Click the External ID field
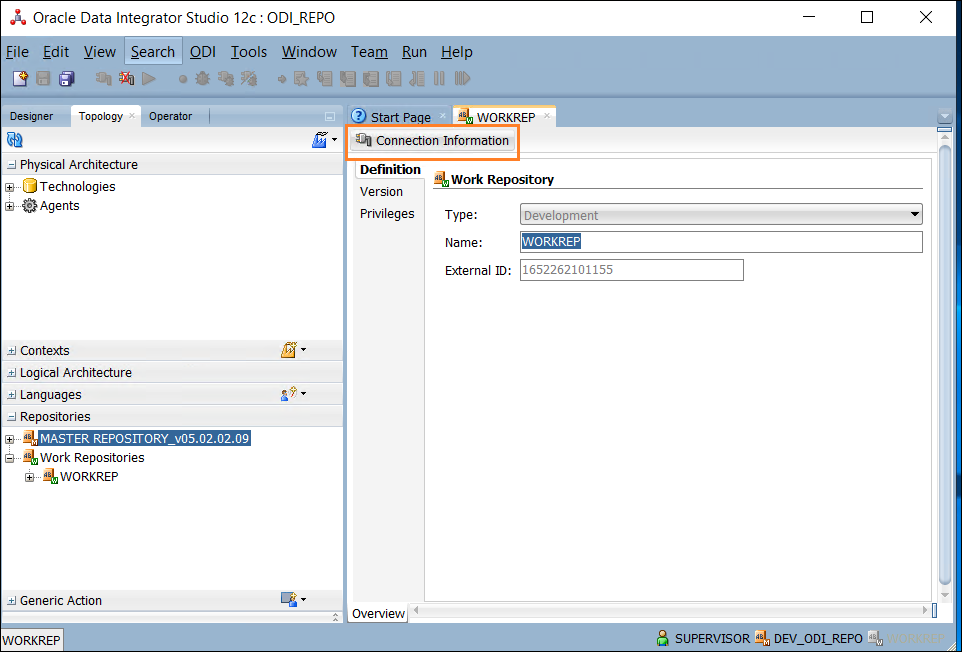This screenshot has width=962, height=652. coord(632,270)
